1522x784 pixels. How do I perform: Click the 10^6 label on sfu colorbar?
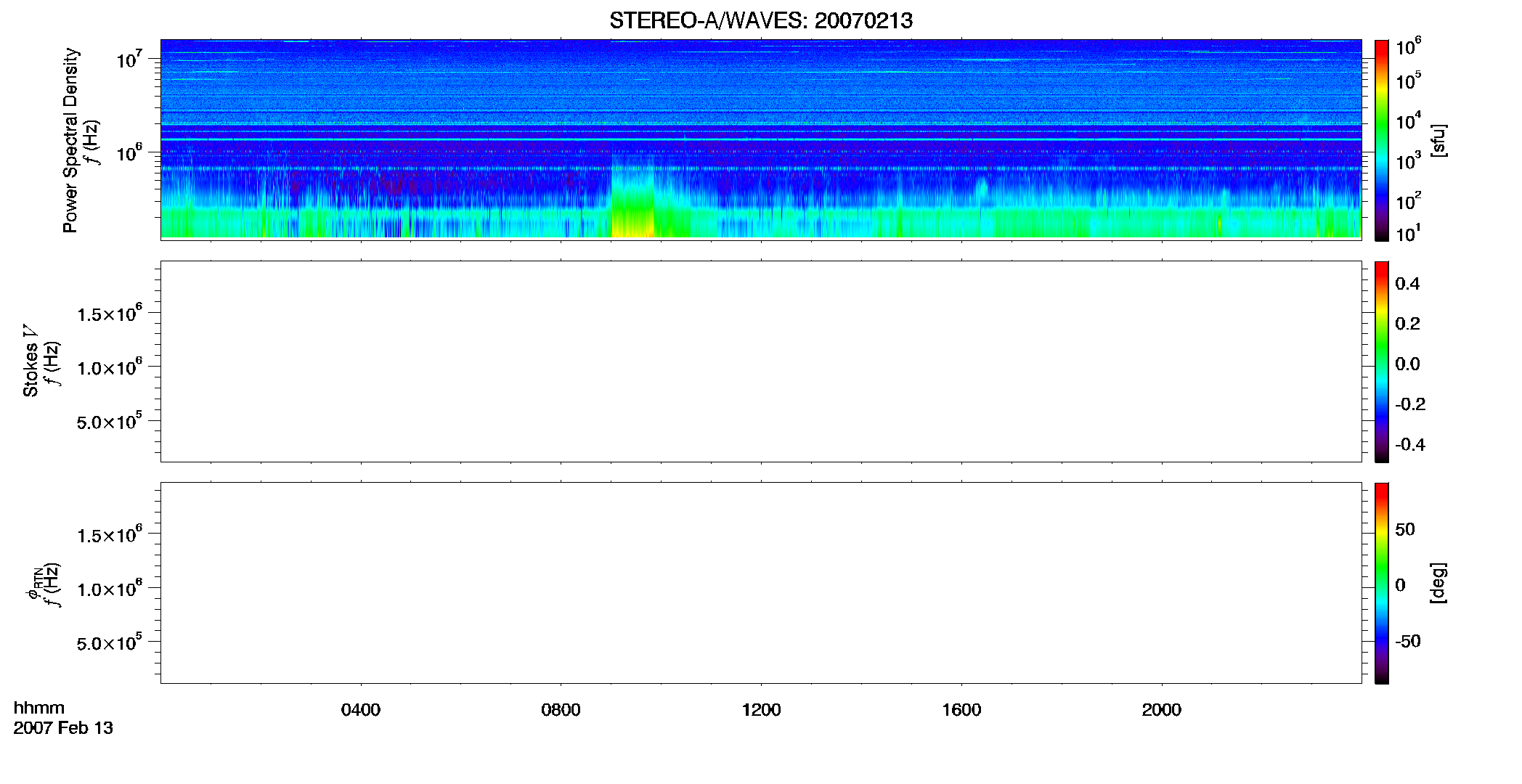point(1409,47)
